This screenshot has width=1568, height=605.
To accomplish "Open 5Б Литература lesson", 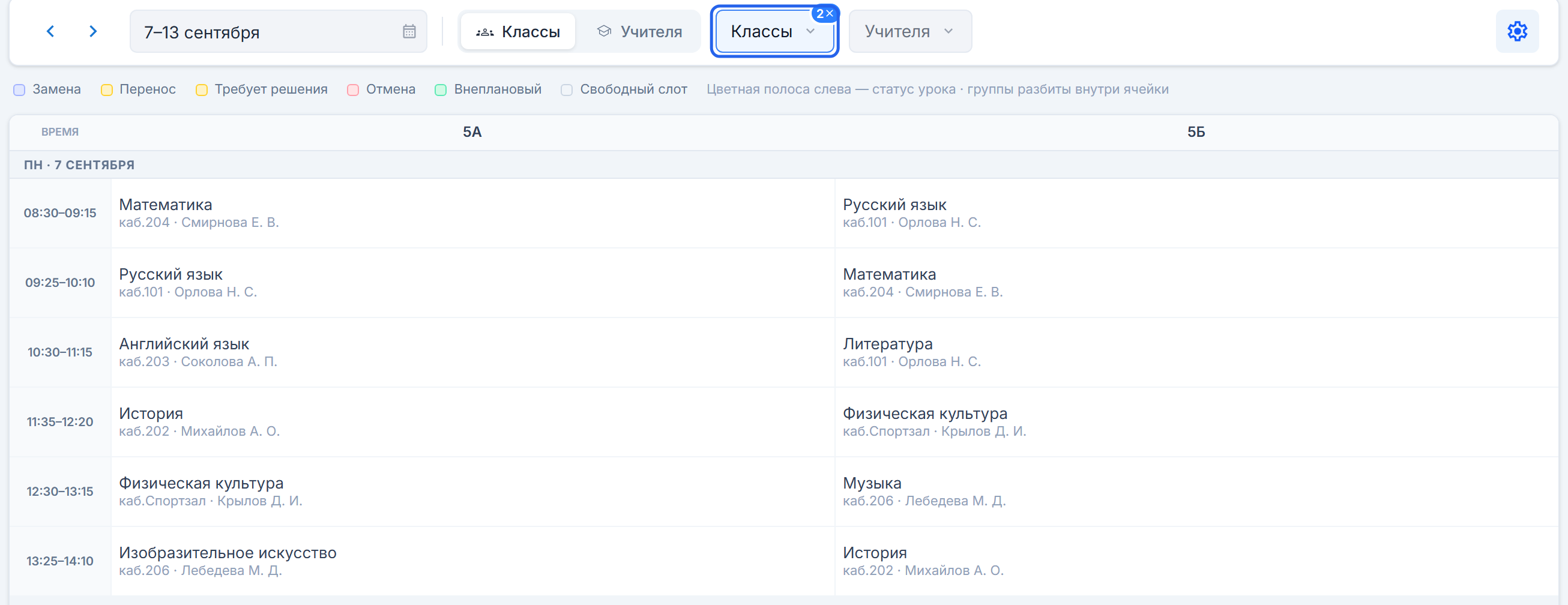I will (x=1196, y=352).
